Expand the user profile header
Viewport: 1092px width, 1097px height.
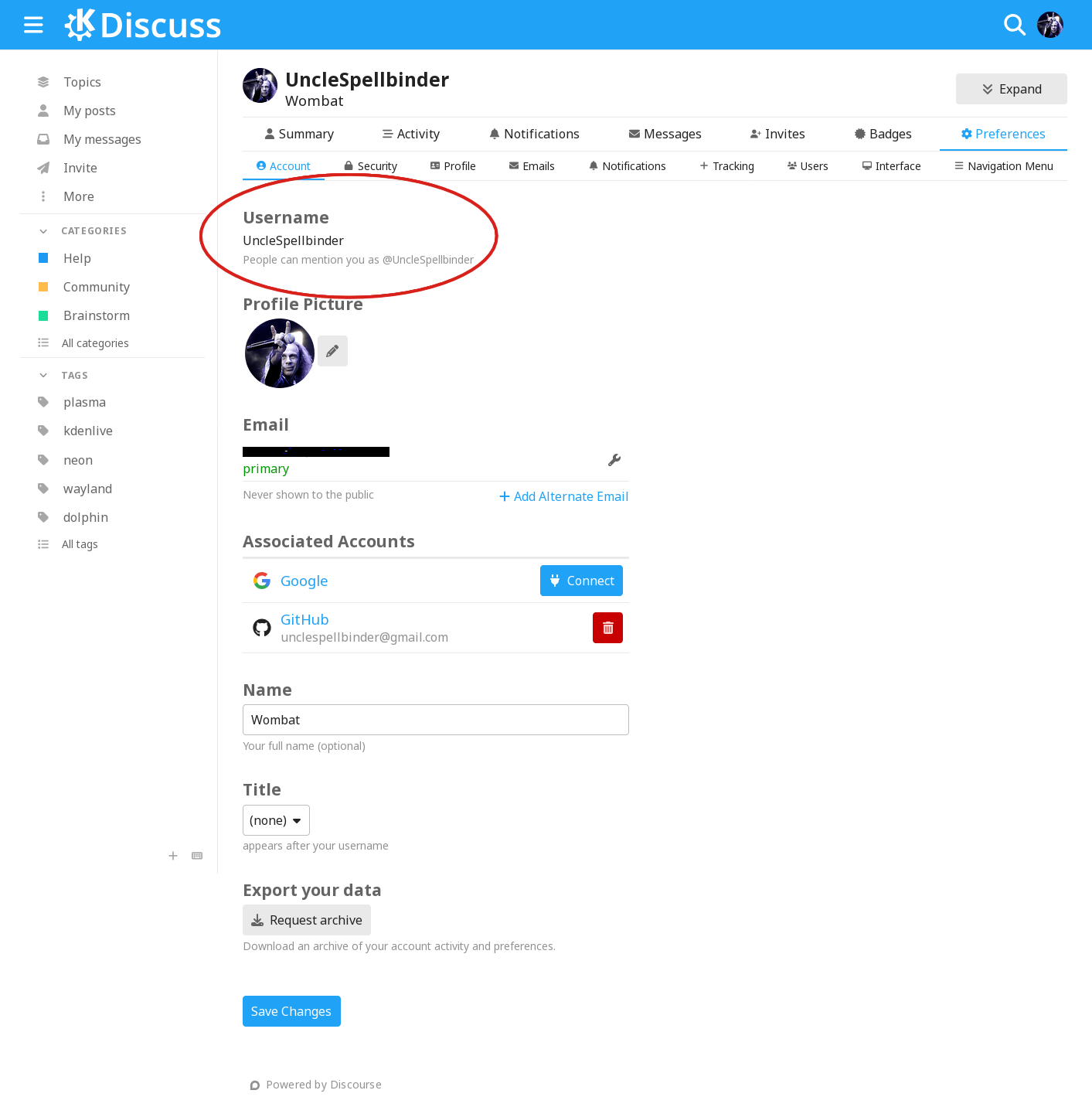[1011, 89]
